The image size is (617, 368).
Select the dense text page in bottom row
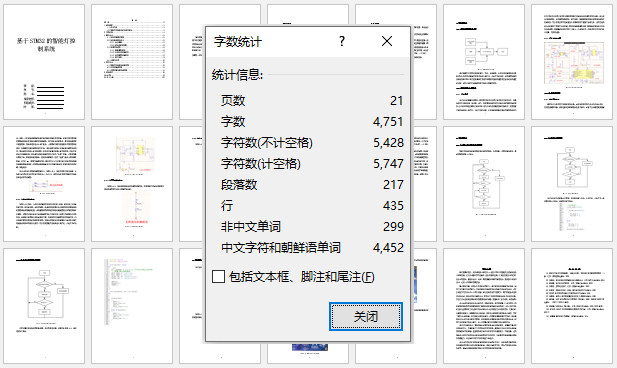[484, 306]
